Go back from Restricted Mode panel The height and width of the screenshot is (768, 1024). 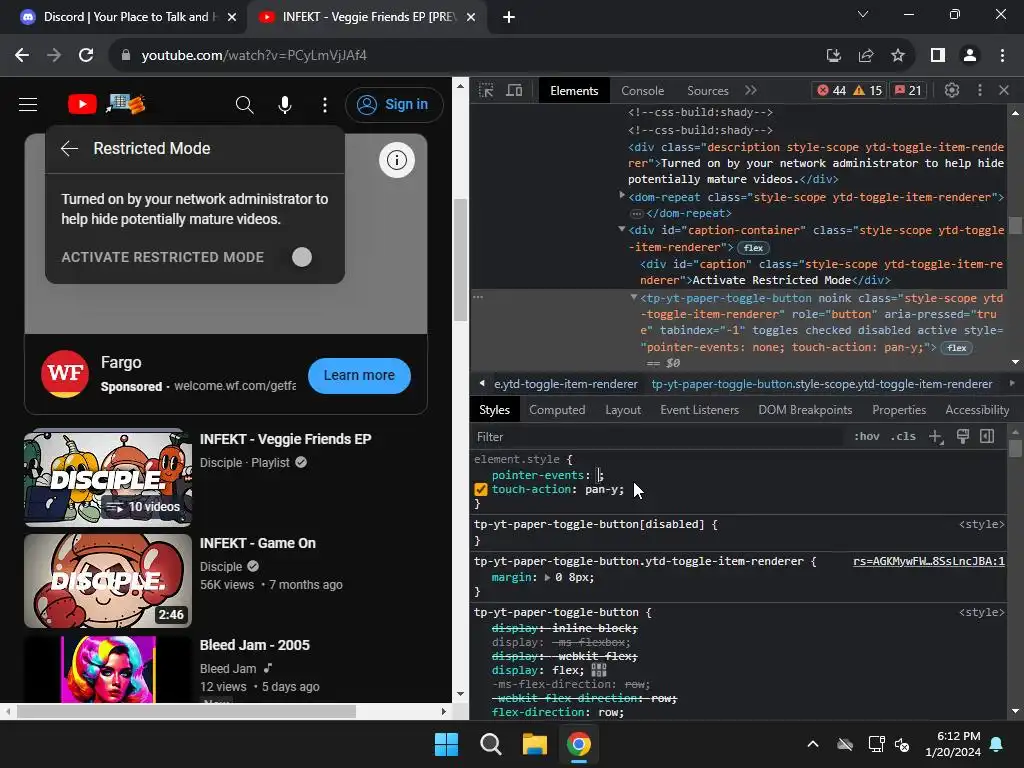pyautogui.click(x=69, y=148)
